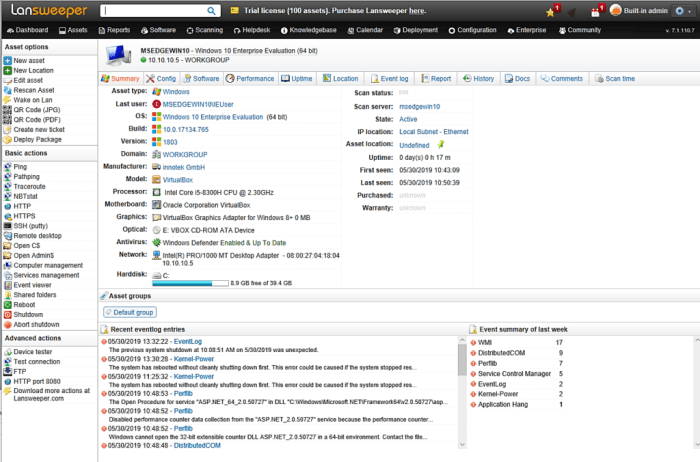
Task: Click the WORKGROUP domain link
Action: point(185,154)
